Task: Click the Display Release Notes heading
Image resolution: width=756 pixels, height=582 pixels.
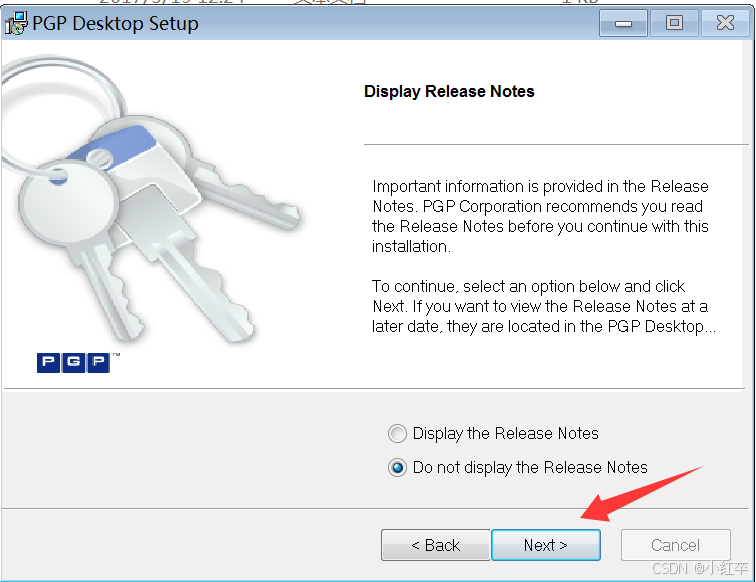Action: [x=449, y=92]
